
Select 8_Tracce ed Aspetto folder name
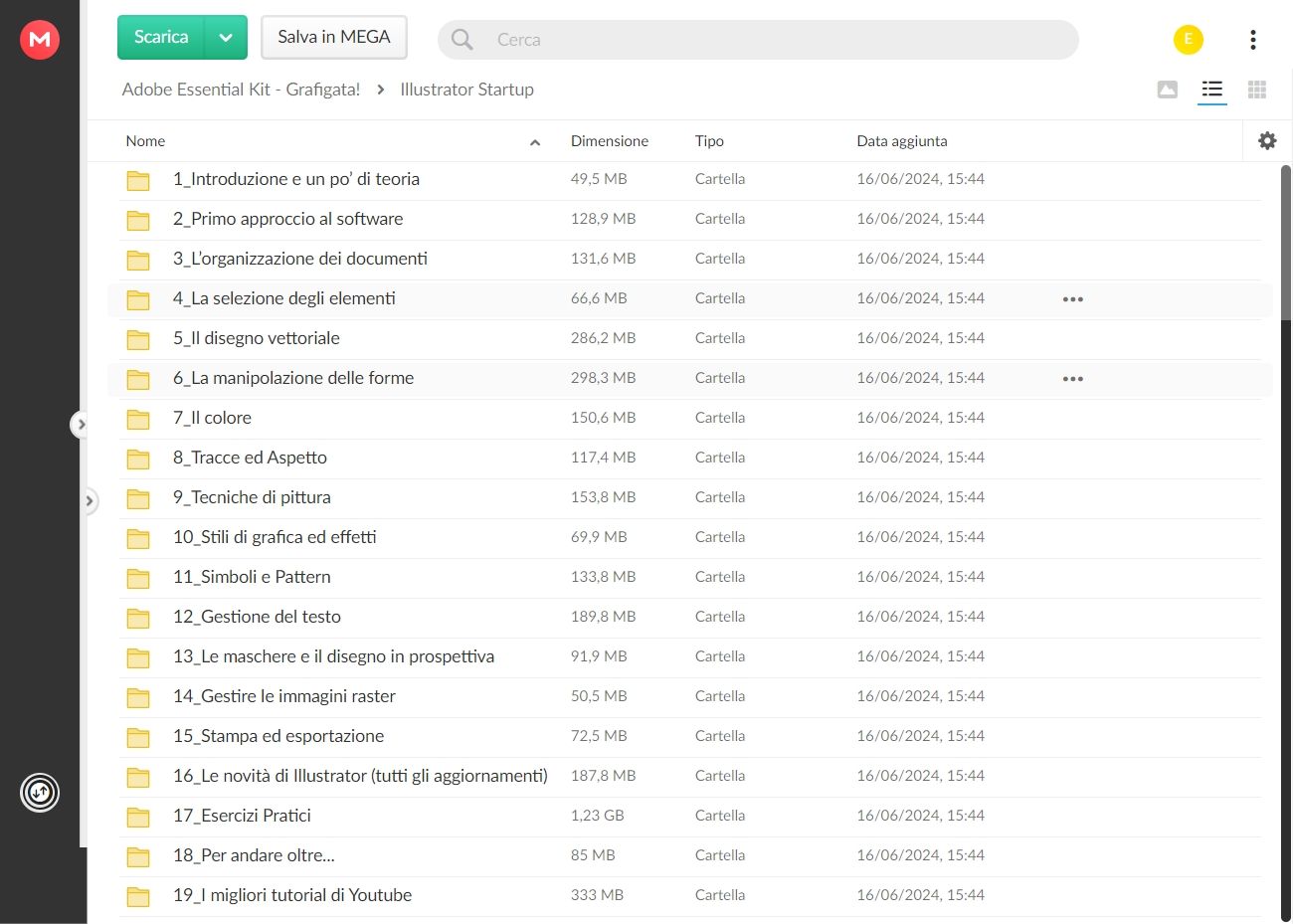250,458
